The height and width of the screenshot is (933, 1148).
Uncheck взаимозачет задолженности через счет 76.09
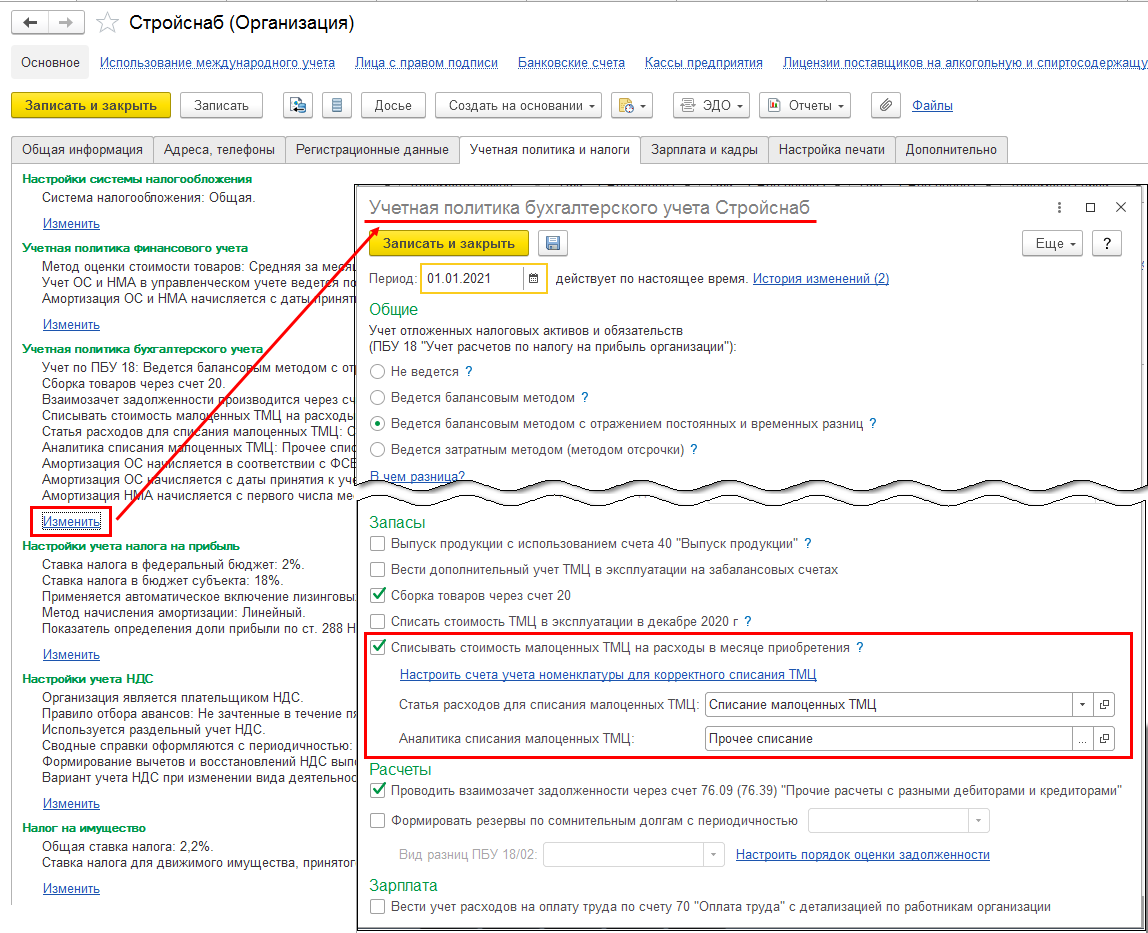378,790
